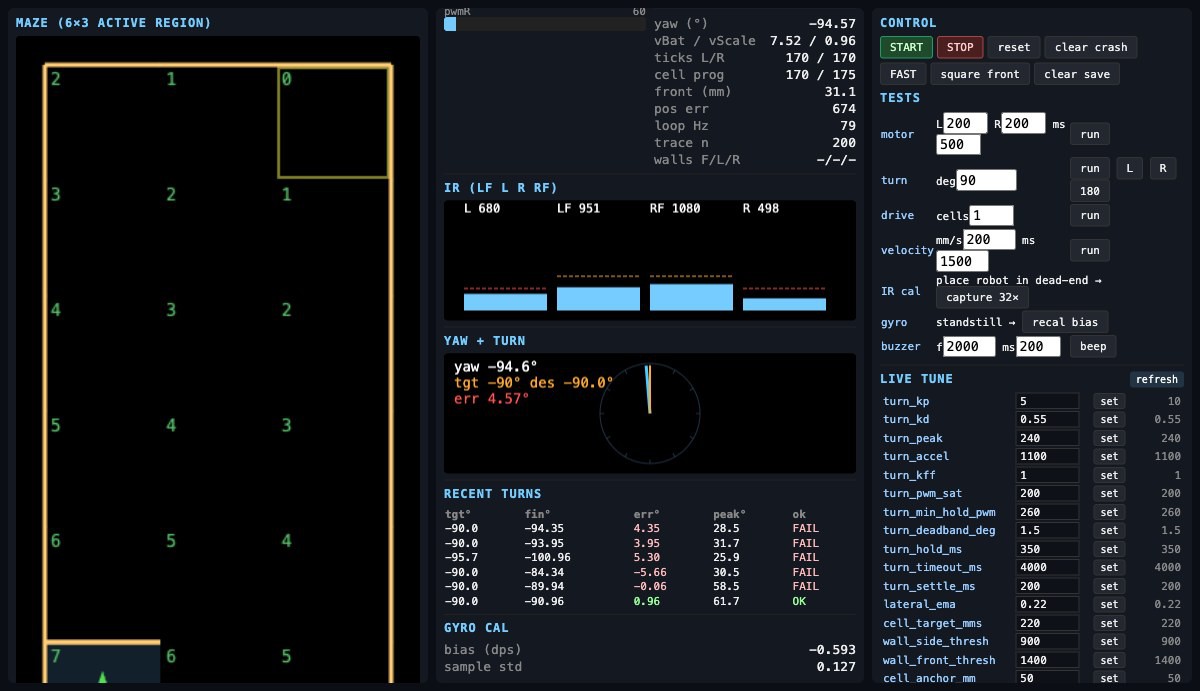This screenshot has height=691, width=1200.
Task: Click the reset button
Action: tap(1013, 47)
